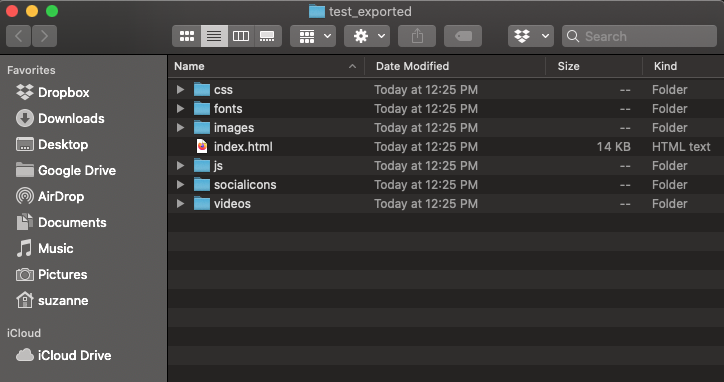This screenshot has width=724, height=382.
Task: Click the index.html file name
Action: (243, 147)
